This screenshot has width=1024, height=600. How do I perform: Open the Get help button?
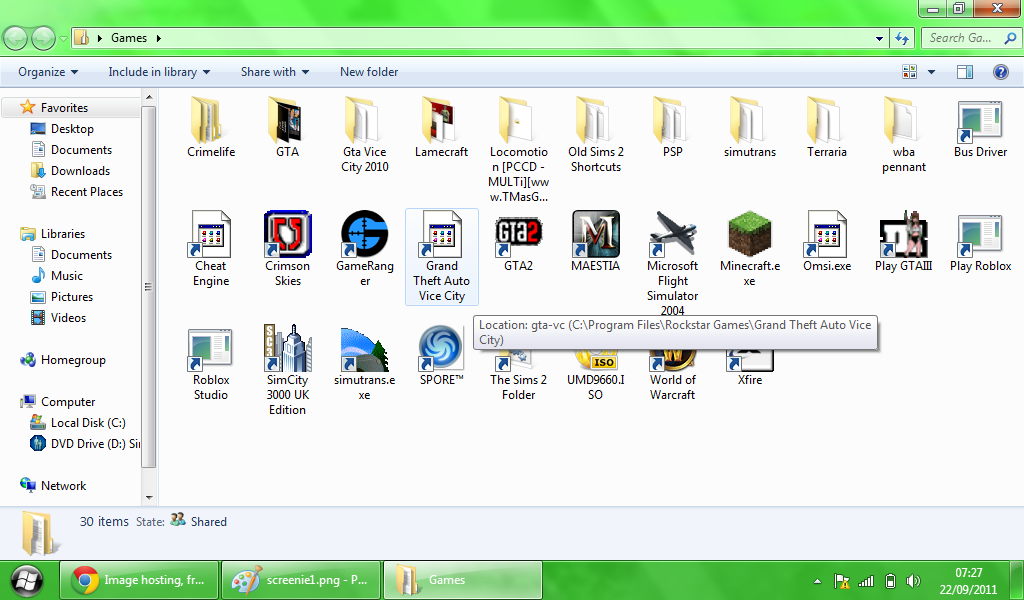tap(1000, 72)
